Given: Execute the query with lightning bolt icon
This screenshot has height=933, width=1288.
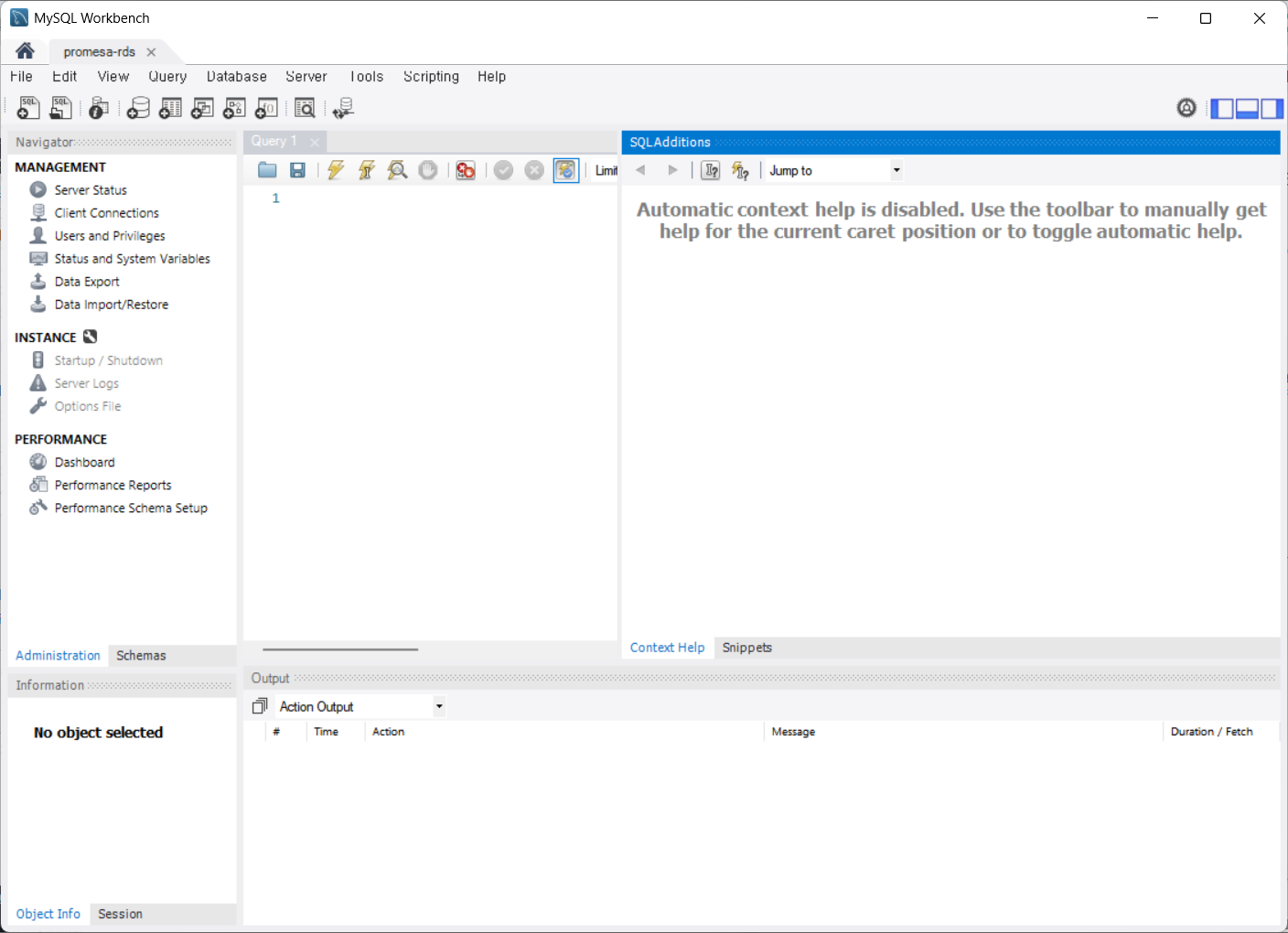Looking at the screenshot, I should pos(336,170).
